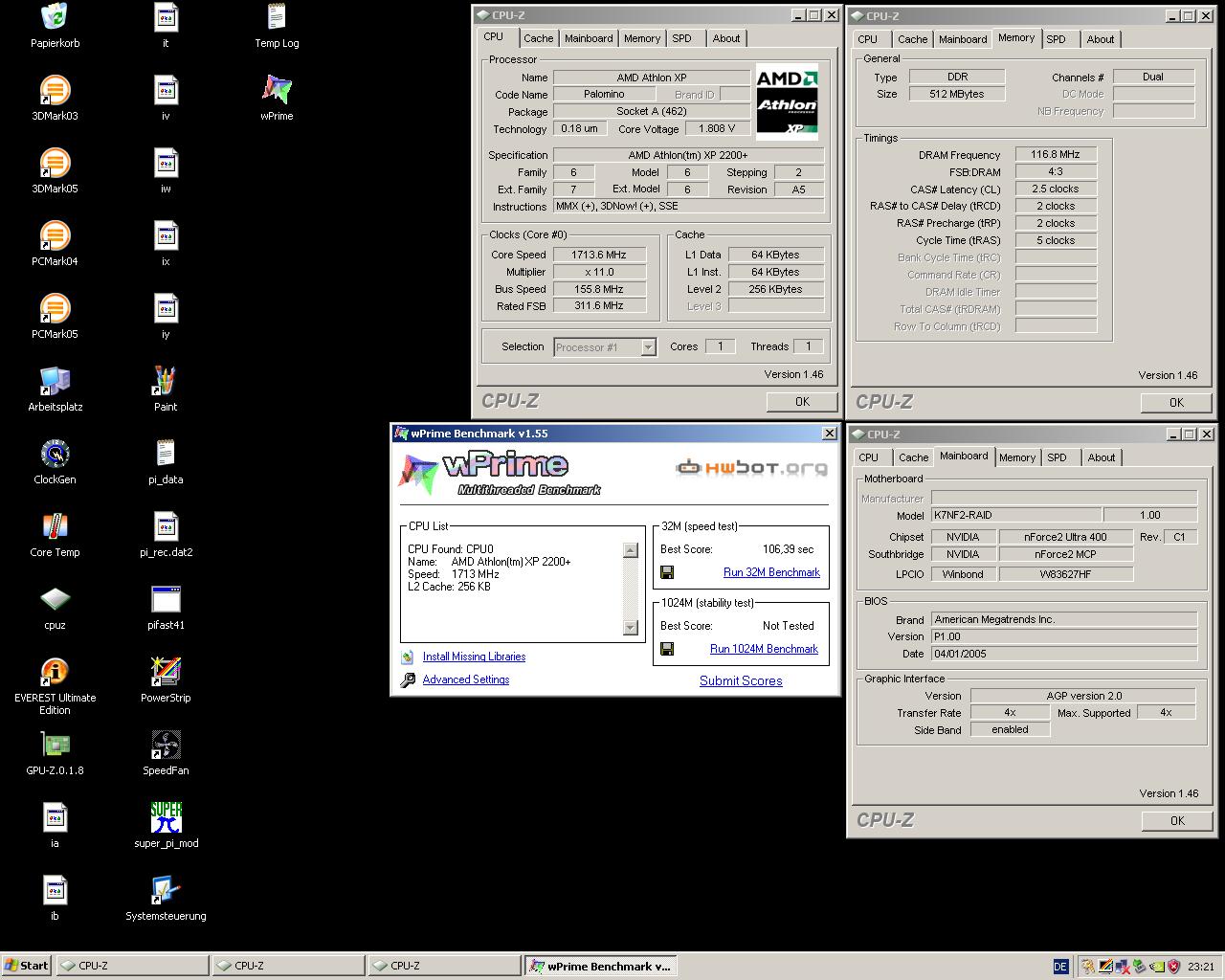This screenshot has width=1225, height=980.
Task: Close the wPrime Benchmark window
Action: 830,434
